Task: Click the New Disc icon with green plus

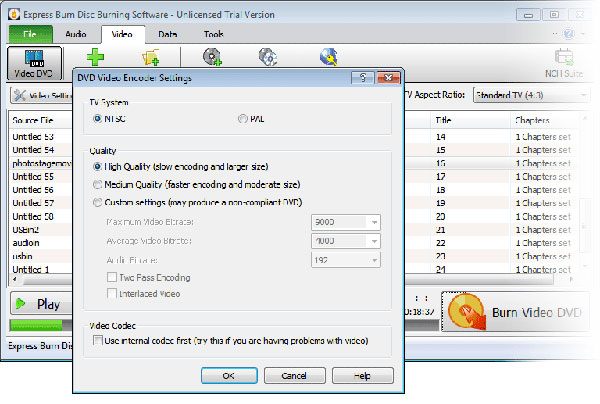Action: pyautogui.click(x=212, y=57)
